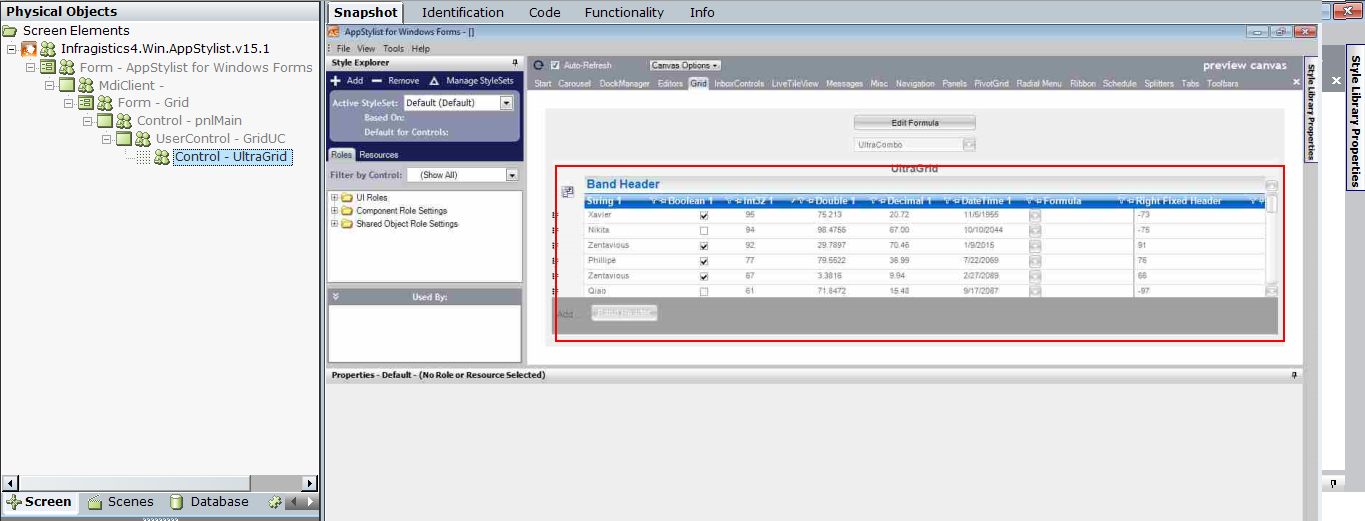Expand the UI Roles tree node
Screen dimensions: 1365x521
pos(334,198)
